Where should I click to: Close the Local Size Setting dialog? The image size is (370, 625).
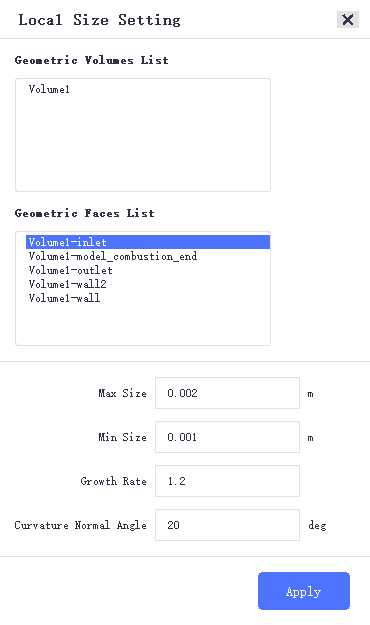[348, 20]
